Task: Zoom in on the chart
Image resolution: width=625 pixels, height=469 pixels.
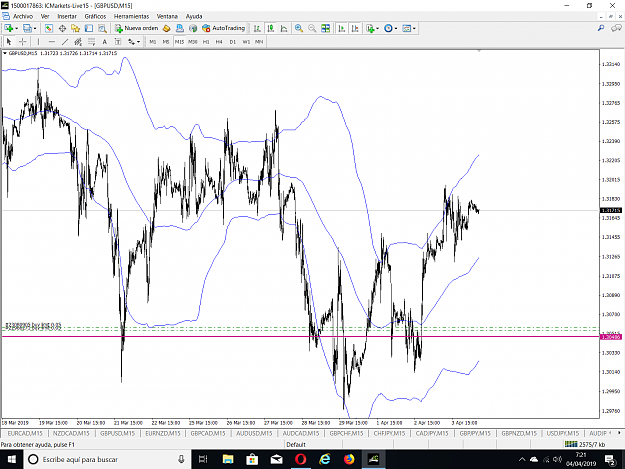Action: [299, 28]
